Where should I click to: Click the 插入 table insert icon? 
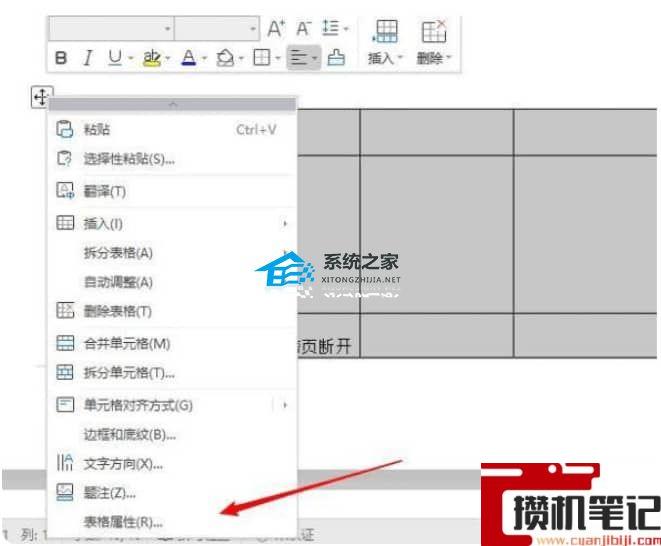click(385, 31)
